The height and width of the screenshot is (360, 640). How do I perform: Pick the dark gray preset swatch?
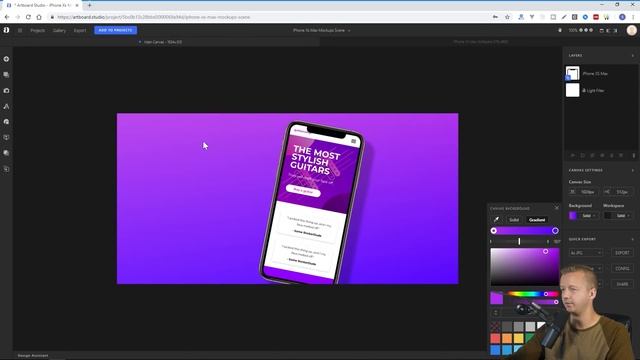[x=507, y=327]
